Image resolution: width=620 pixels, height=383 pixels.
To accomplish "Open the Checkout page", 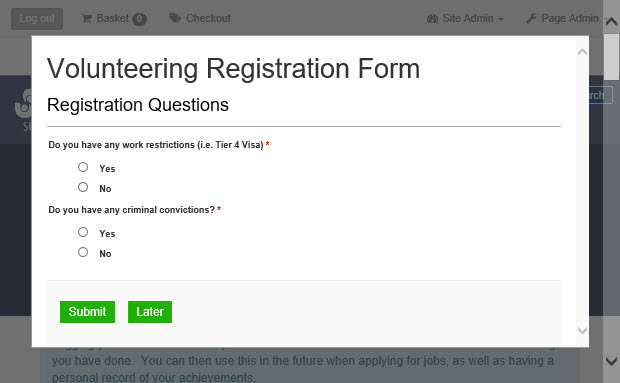I will 200,18.
